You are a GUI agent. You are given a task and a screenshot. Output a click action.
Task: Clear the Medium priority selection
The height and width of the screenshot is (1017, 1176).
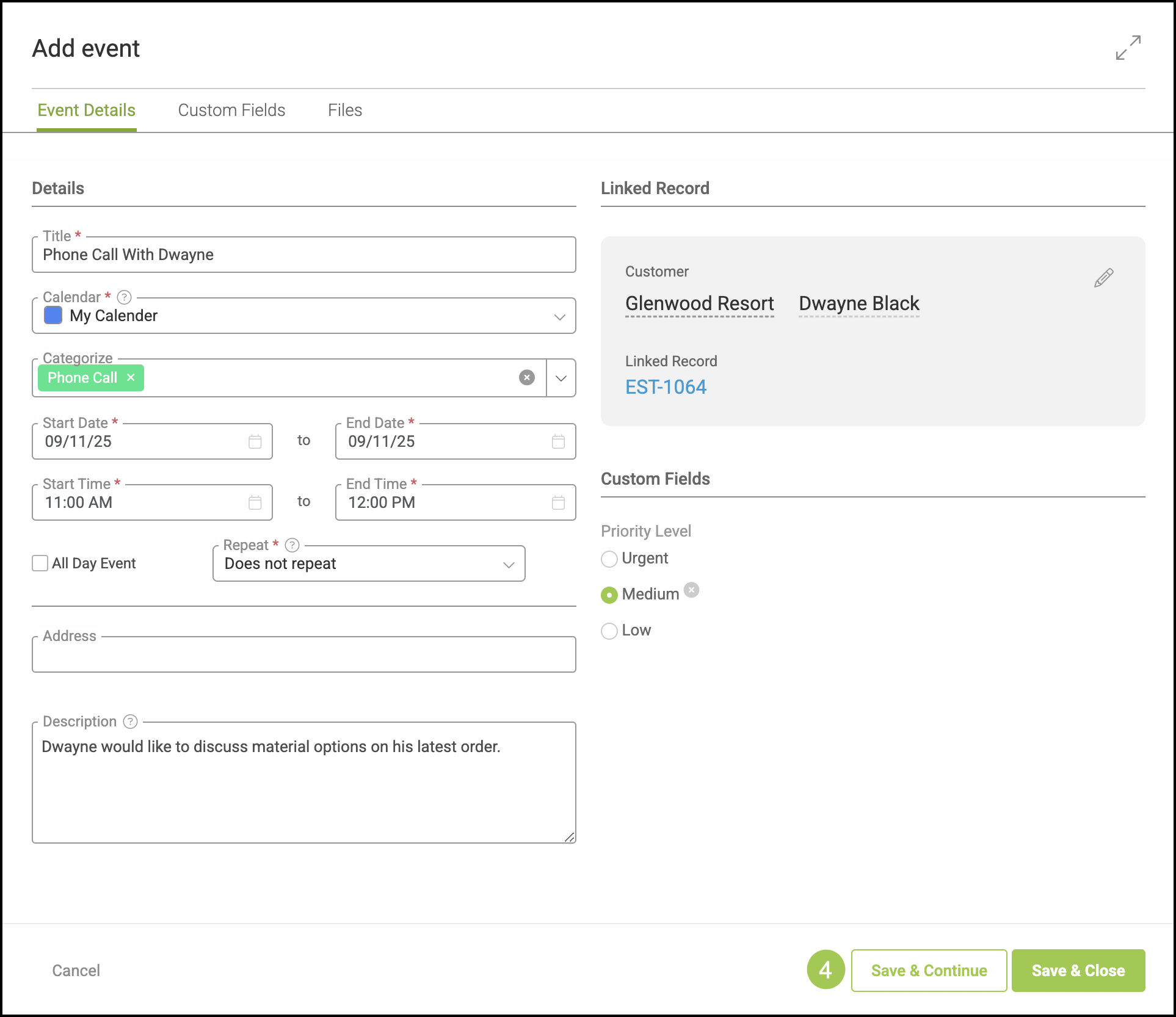click(691, 590)
